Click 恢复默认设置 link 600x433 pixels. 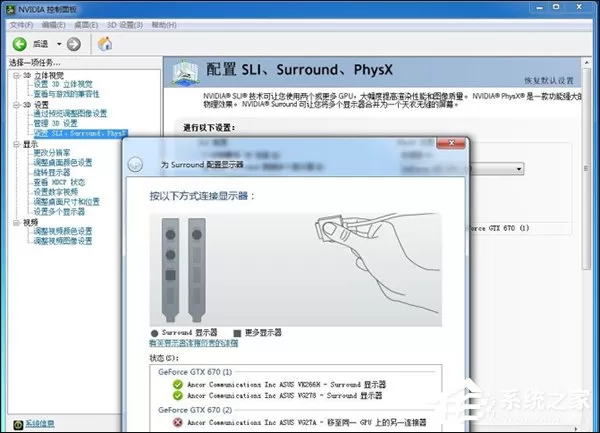click(x=549, y=81)
